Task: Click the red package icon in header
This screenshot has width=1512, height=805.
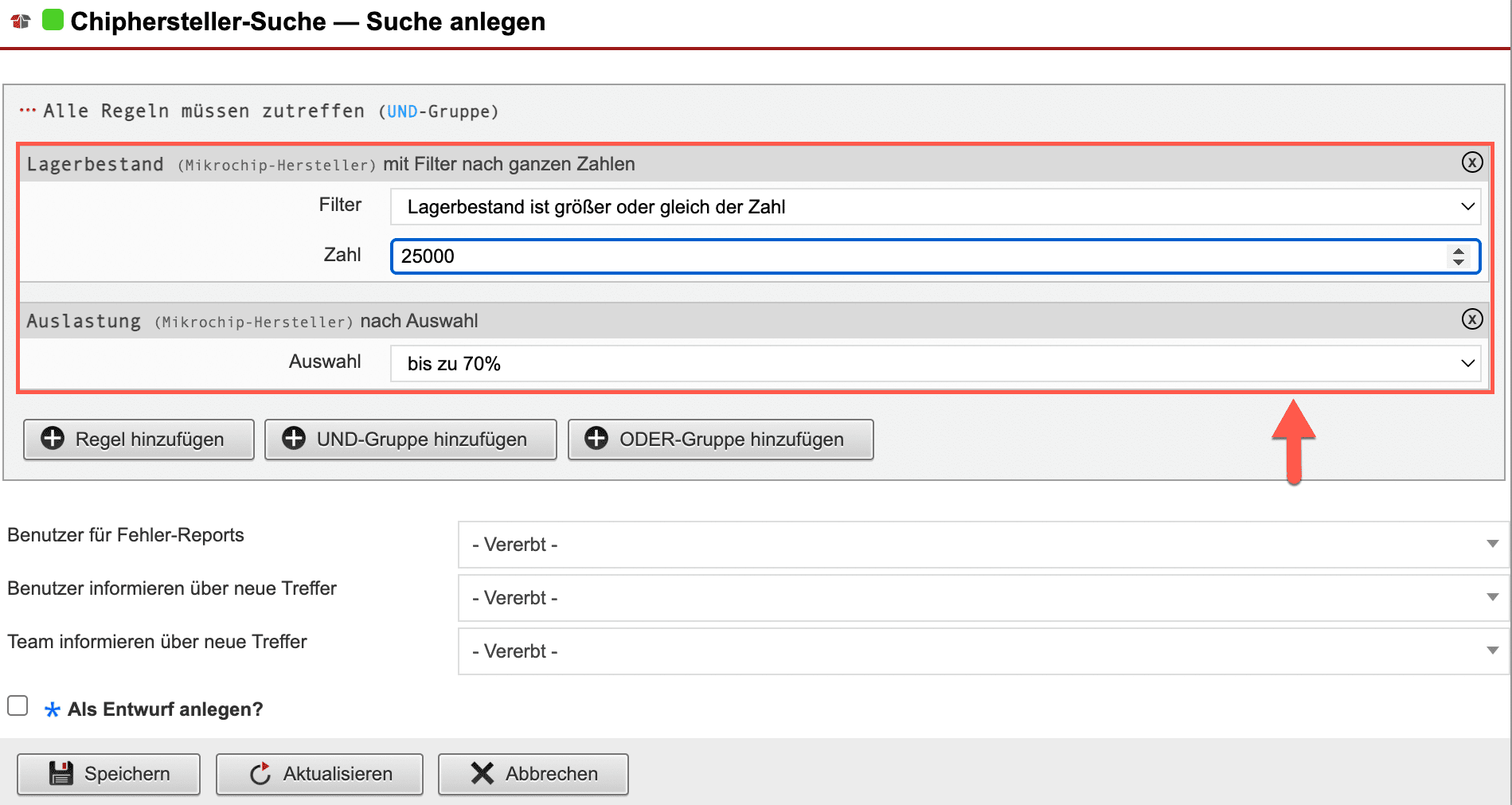Action: [21, 21]
